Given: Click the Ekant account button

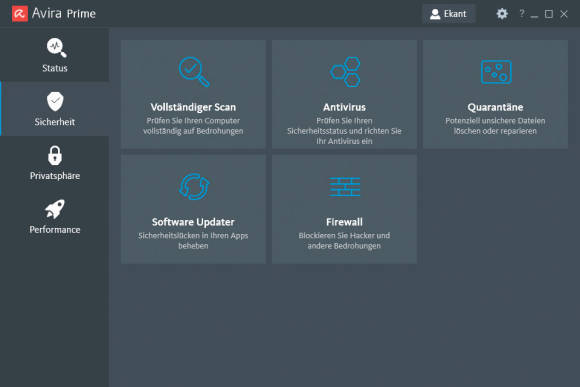Looking at the screenshot, I should pos(448,14).
